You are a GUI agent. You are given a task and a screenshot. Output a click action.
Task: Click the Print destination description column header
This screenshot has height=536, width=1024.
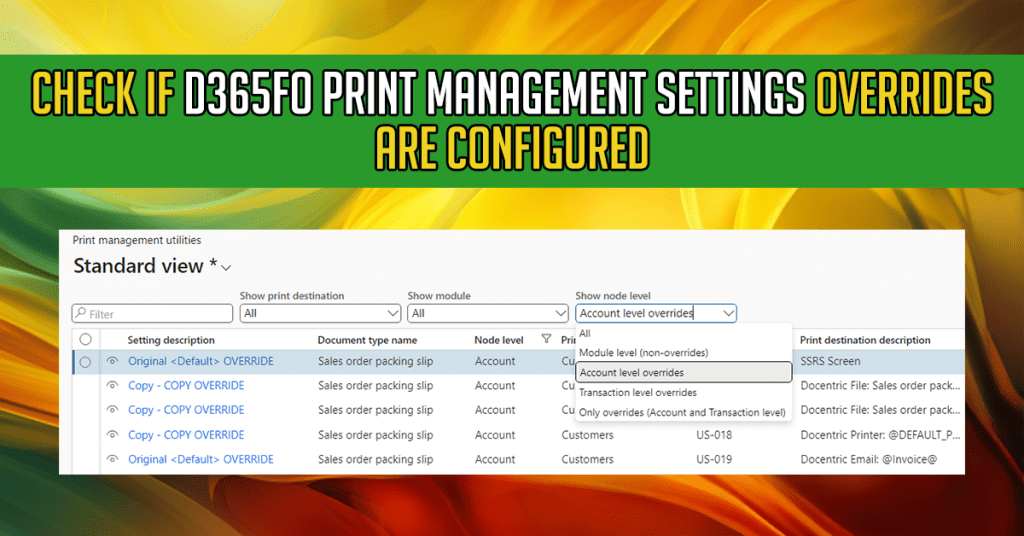[865, 340]
